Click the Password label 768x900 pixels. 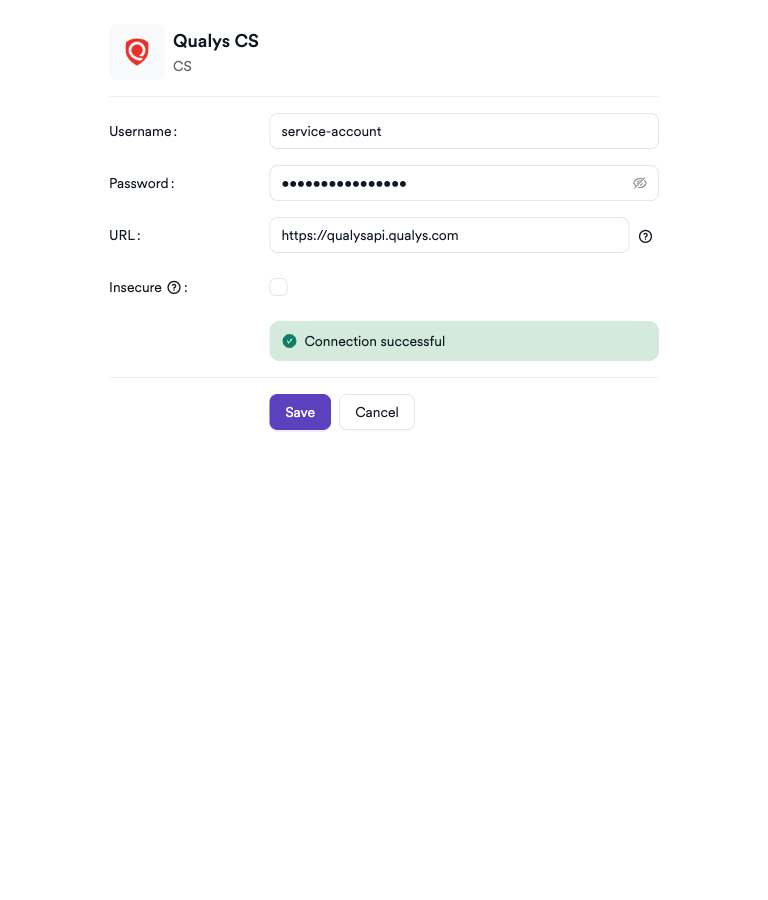tap(138, 183)
